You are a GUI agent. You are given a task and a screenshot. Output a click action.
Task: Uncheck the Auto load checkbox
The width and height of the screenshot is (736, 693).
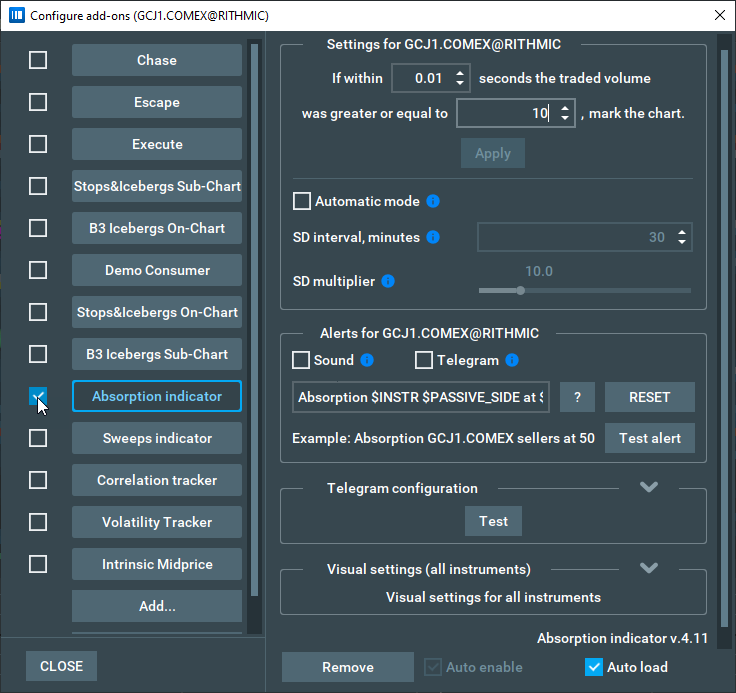pos(594,667)
